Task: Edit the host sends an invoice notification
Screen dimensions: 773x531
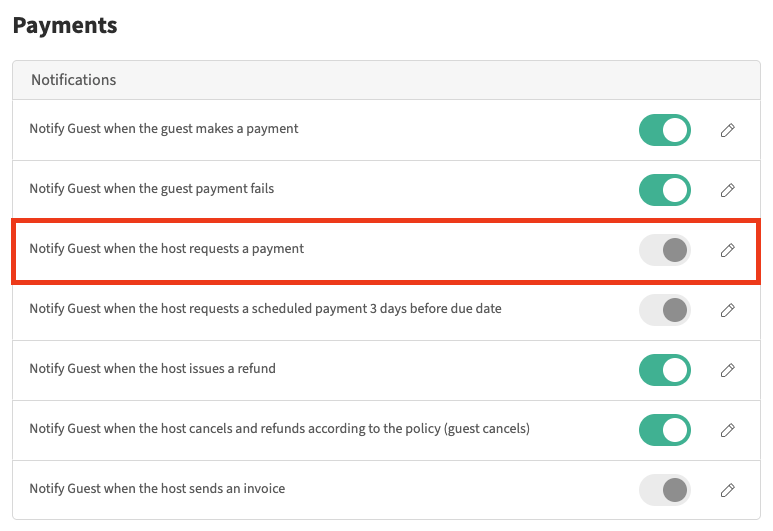Action: (x=728, y=490)
